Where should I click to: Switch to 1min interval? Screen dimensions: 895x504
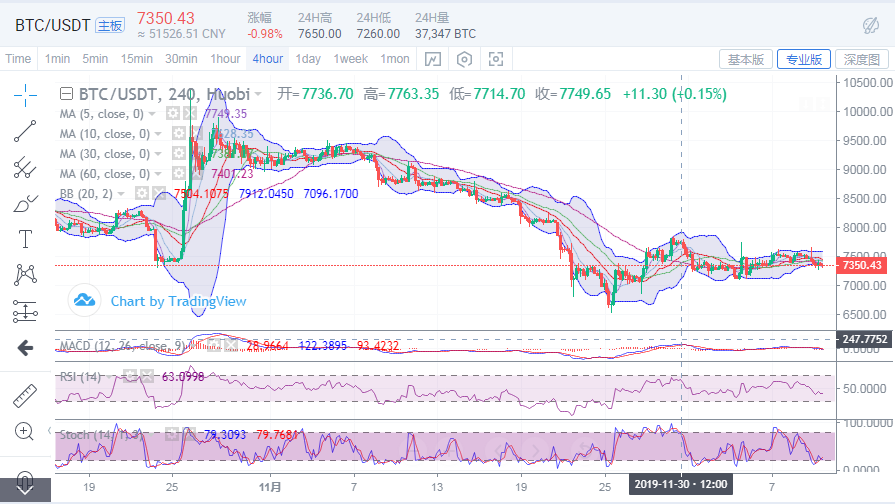57,59
